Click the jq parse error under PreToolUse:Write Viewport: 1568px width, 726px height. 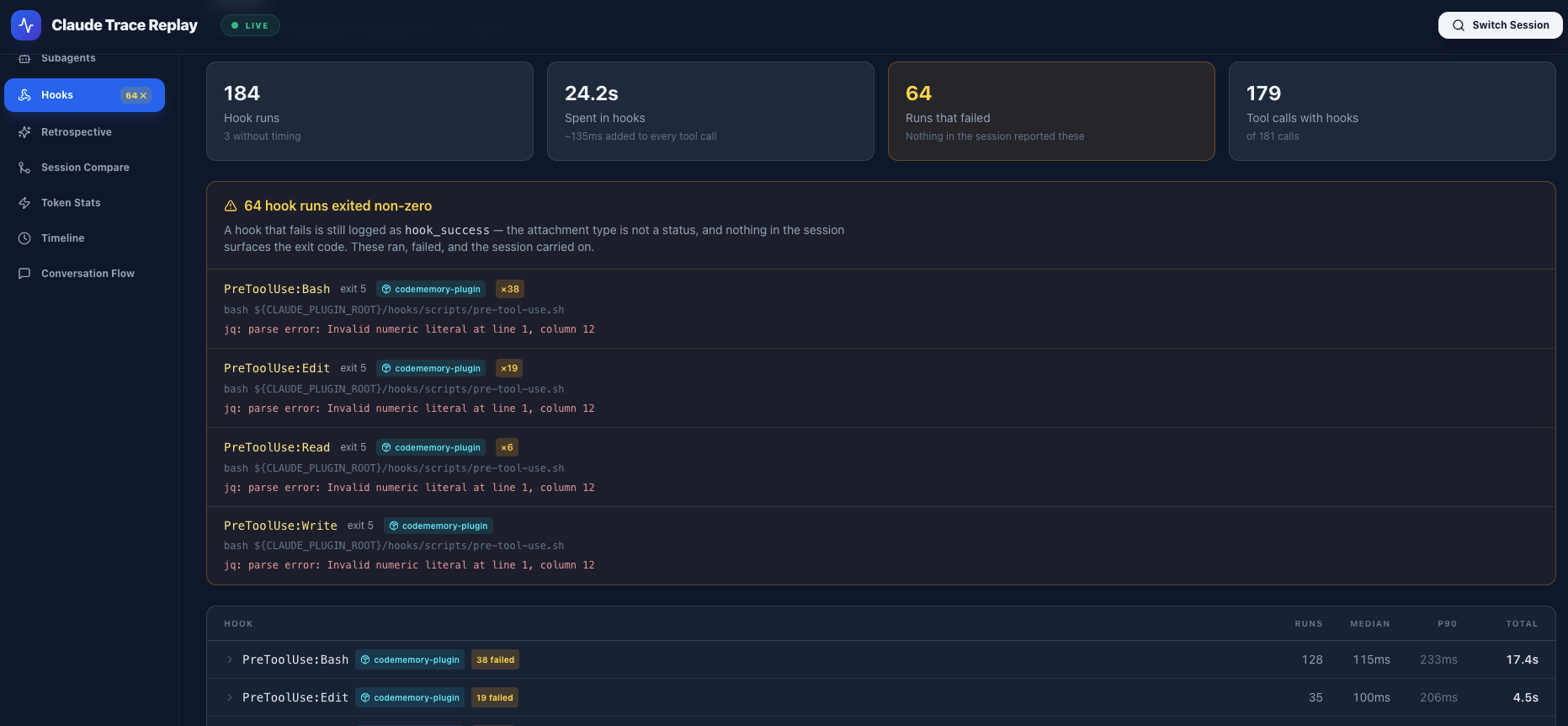click(409, 565)
